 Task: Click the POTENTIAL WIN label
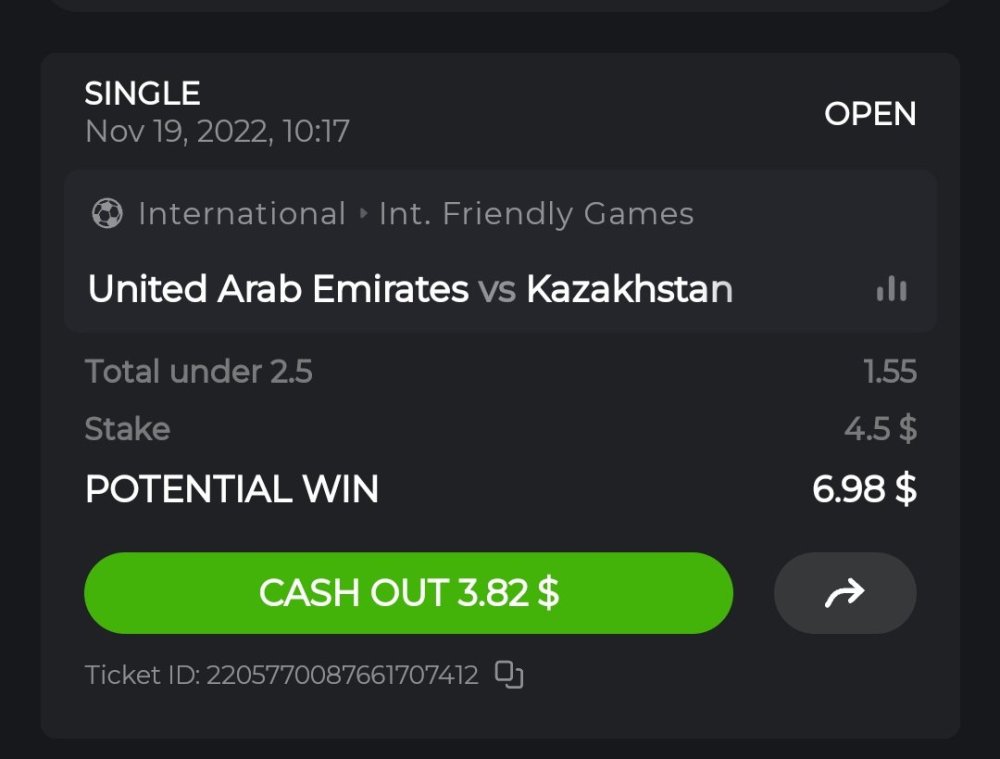(231, 489)
